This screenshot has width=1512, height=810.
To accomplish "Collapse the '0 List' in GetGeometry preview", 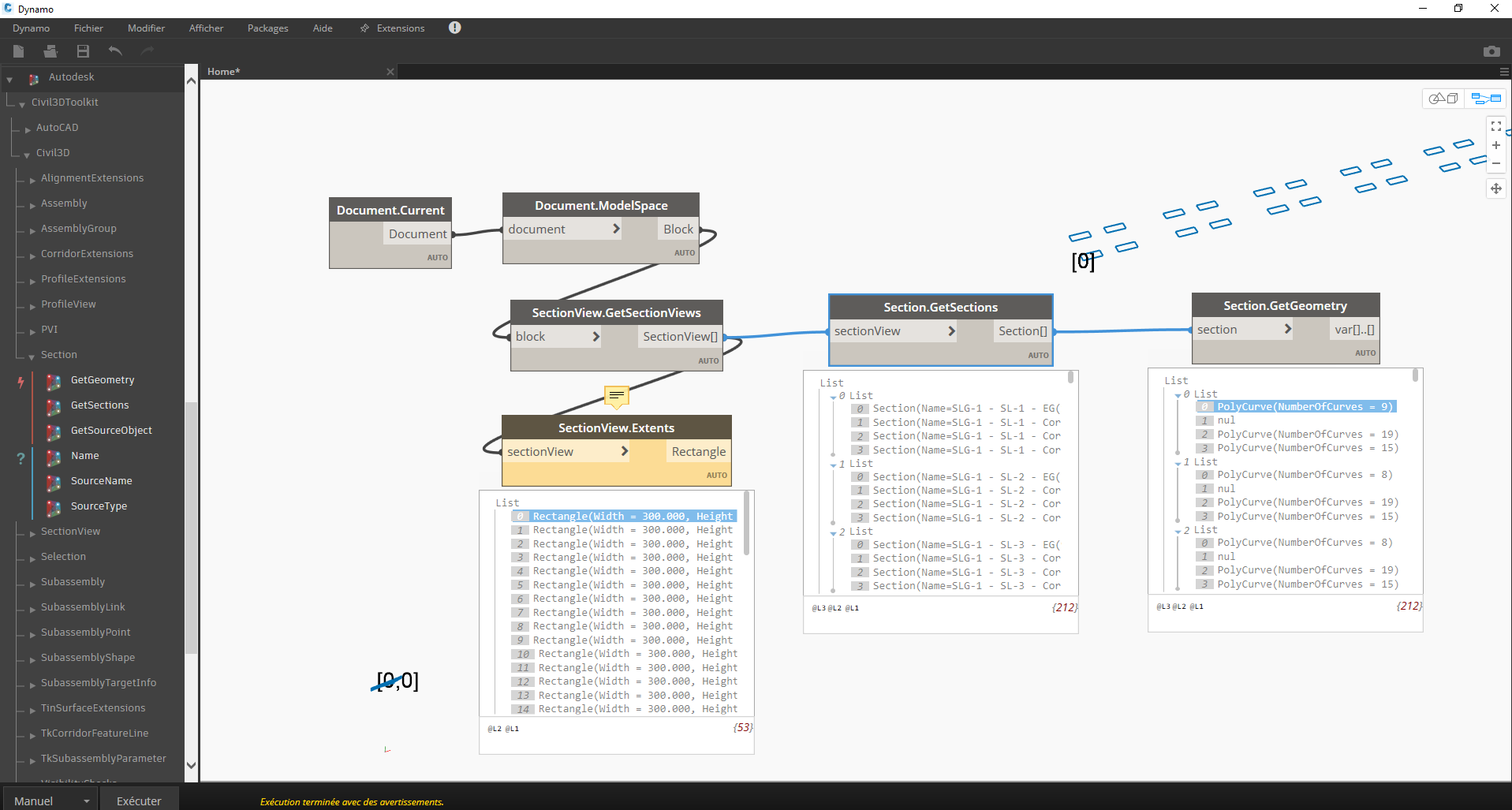I will click(x=1178, y=395).
